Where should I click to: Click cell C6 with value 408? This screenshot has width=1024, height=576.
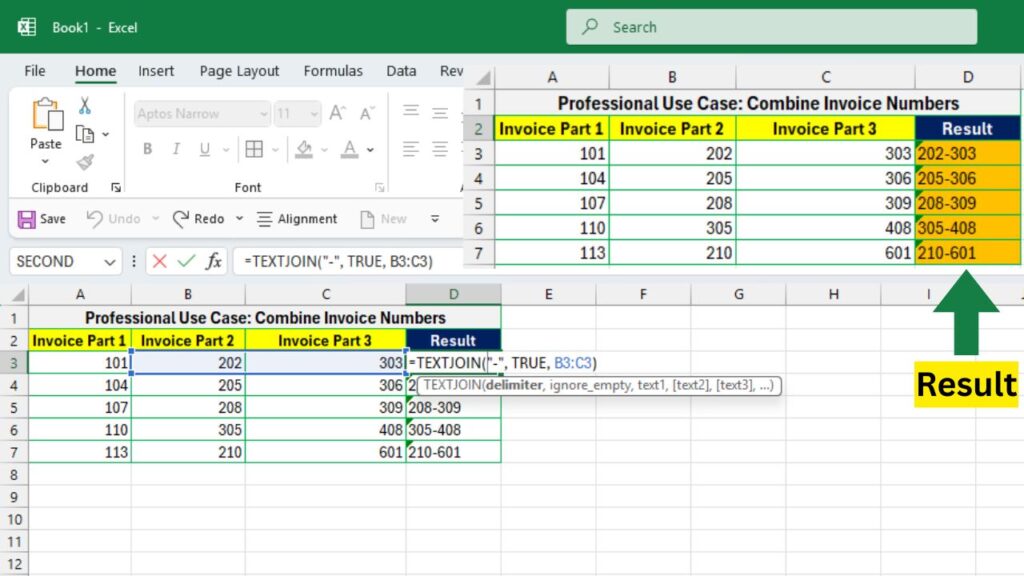(325, 430)
